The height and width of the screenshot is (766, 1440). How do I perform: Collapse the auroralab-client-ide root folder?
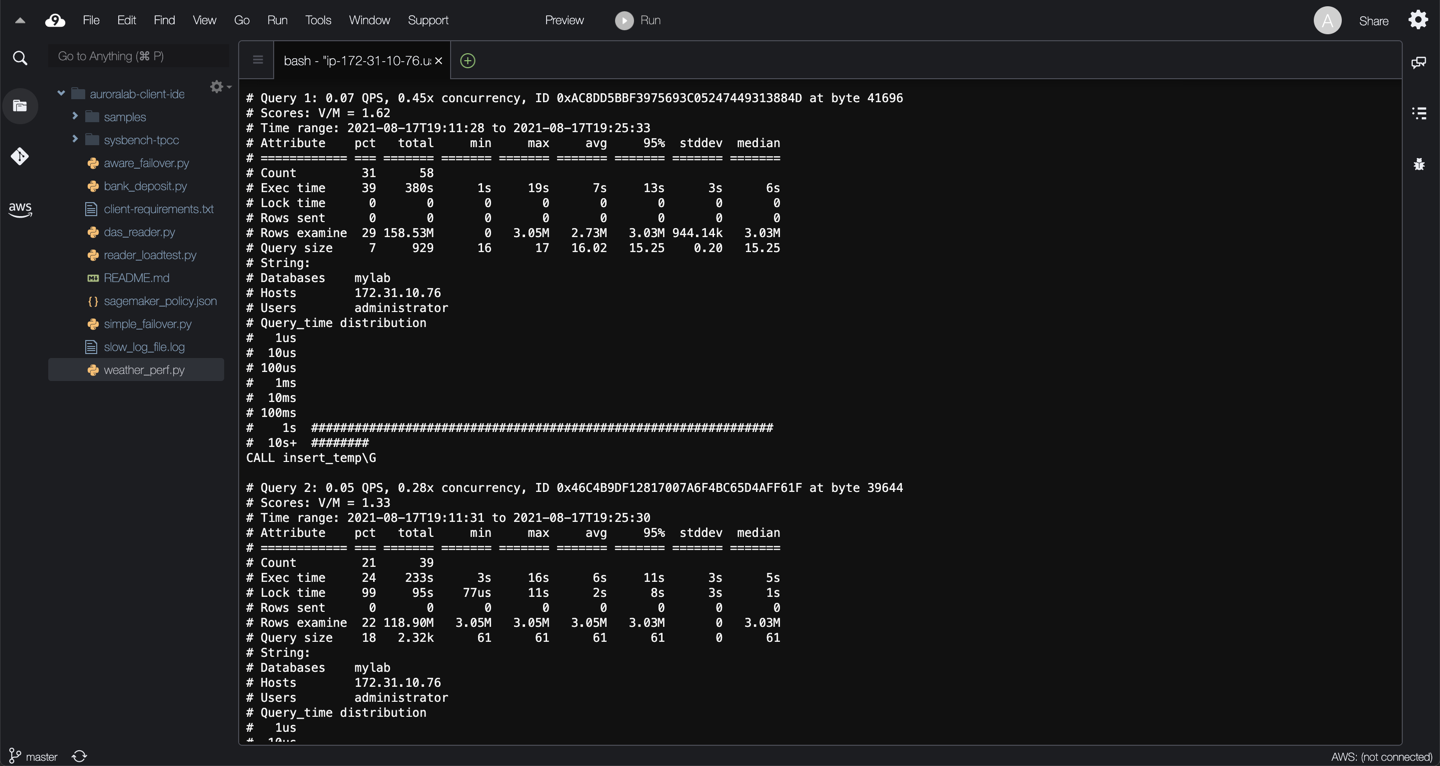pos(61,94)
